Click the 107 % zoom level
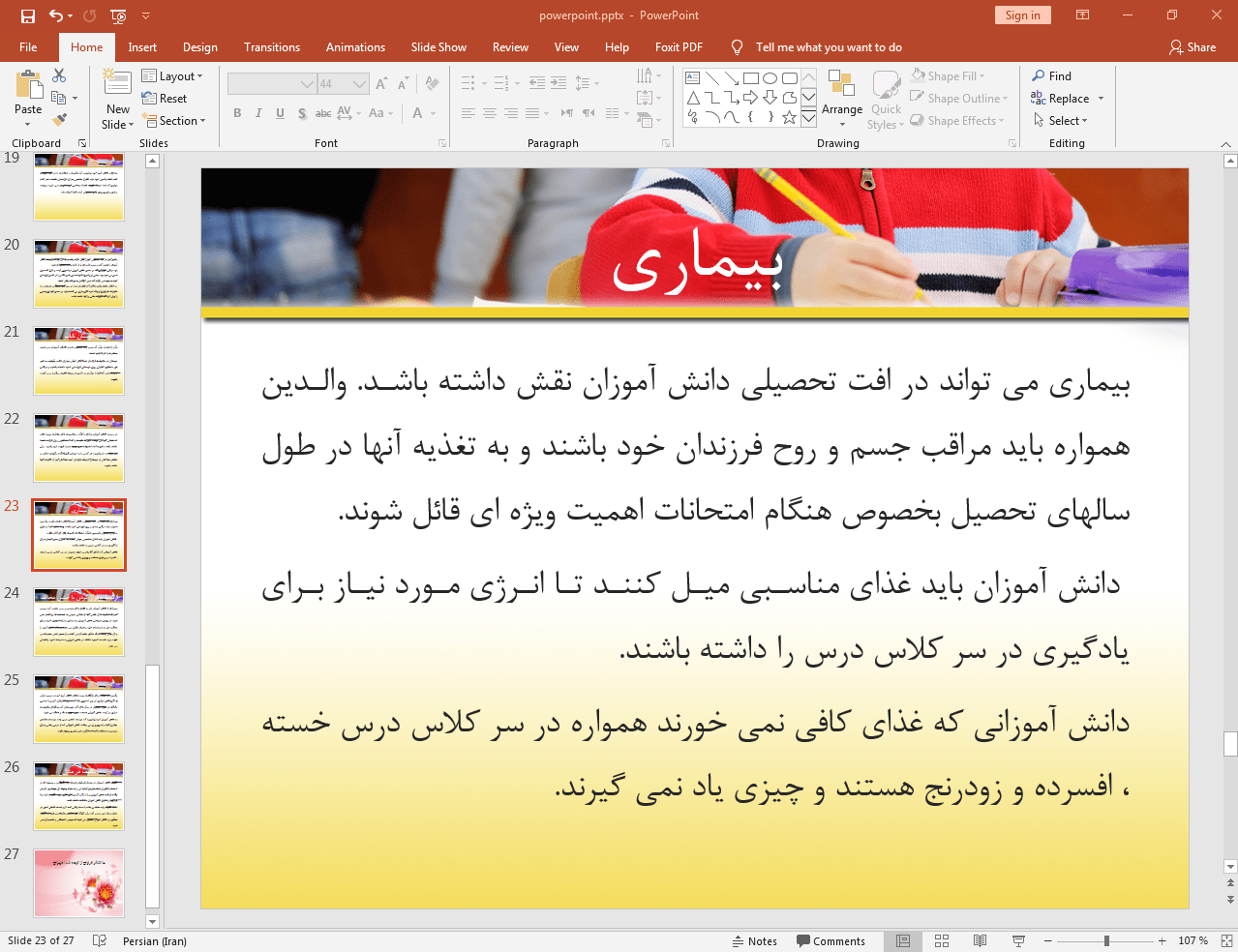1238x952 pixels. click(x=1193, y=940)
